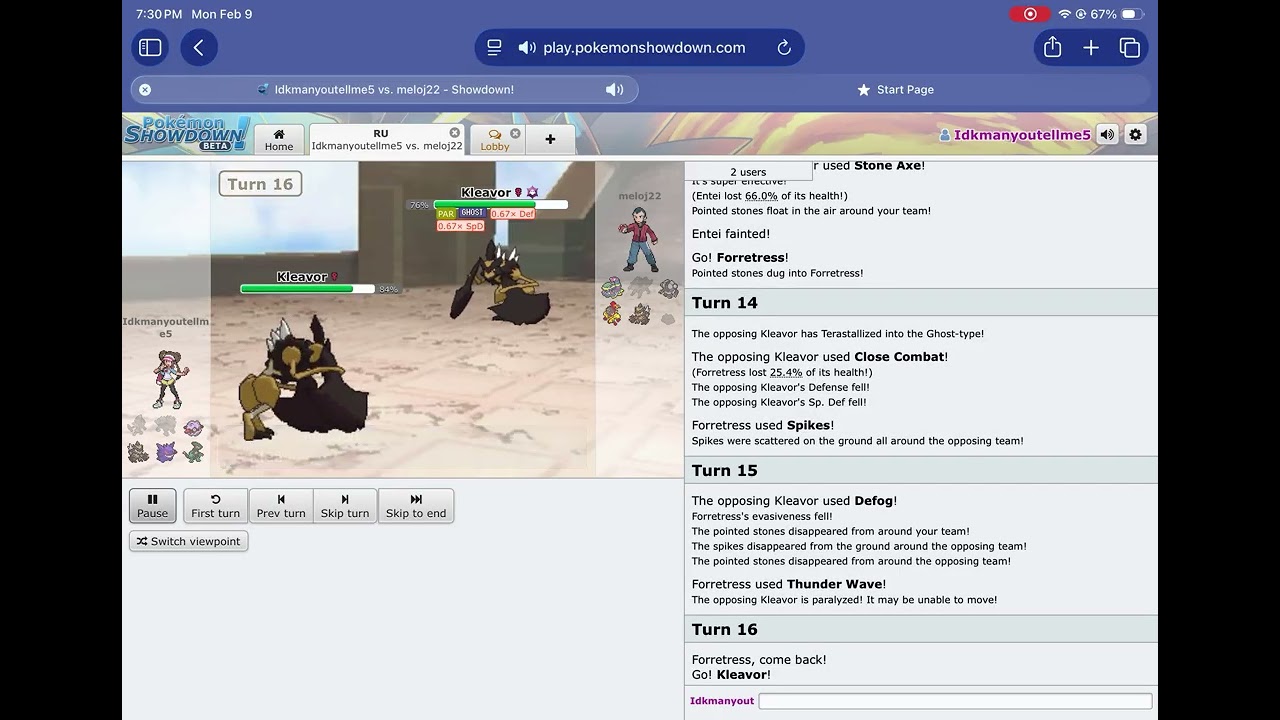Skip turn in the battle replay
This screenshot has width=1280, height=720.
click(345, 506)
